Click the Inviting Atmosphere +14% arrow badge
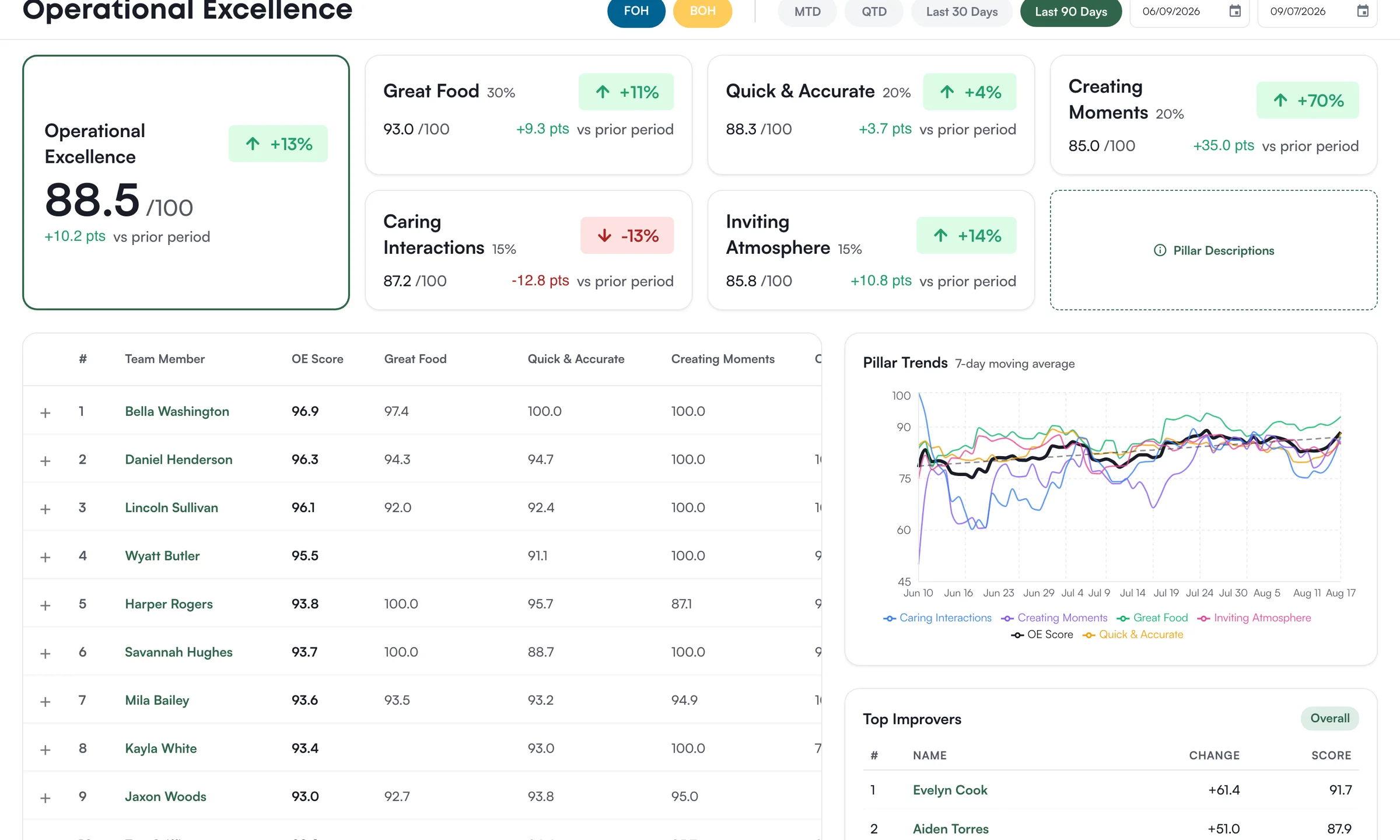 pyautogui.click(x=966, y=235)
